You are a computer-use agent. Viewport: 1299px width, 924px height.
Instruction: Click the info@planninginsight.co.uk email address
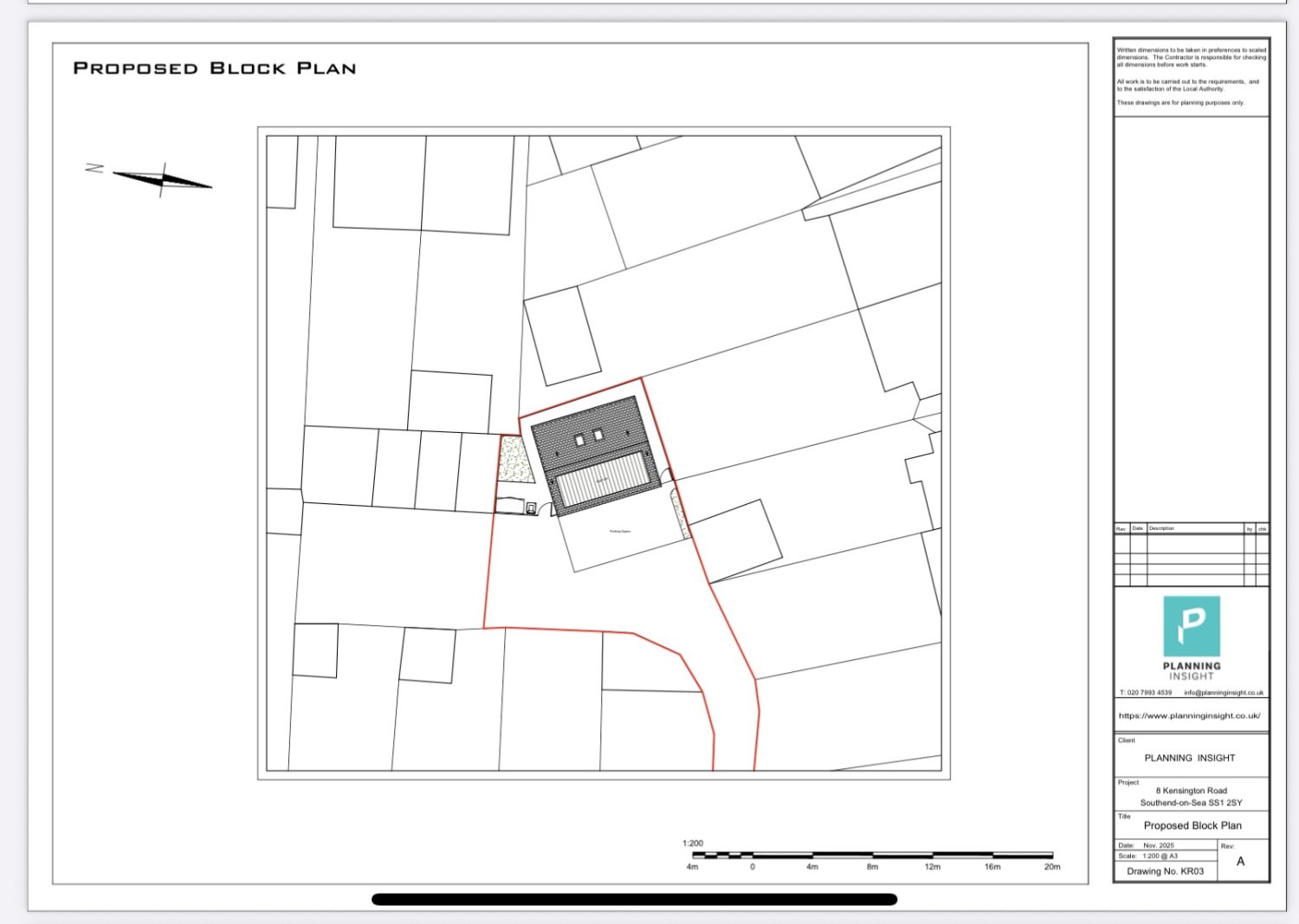[1224, 693]
